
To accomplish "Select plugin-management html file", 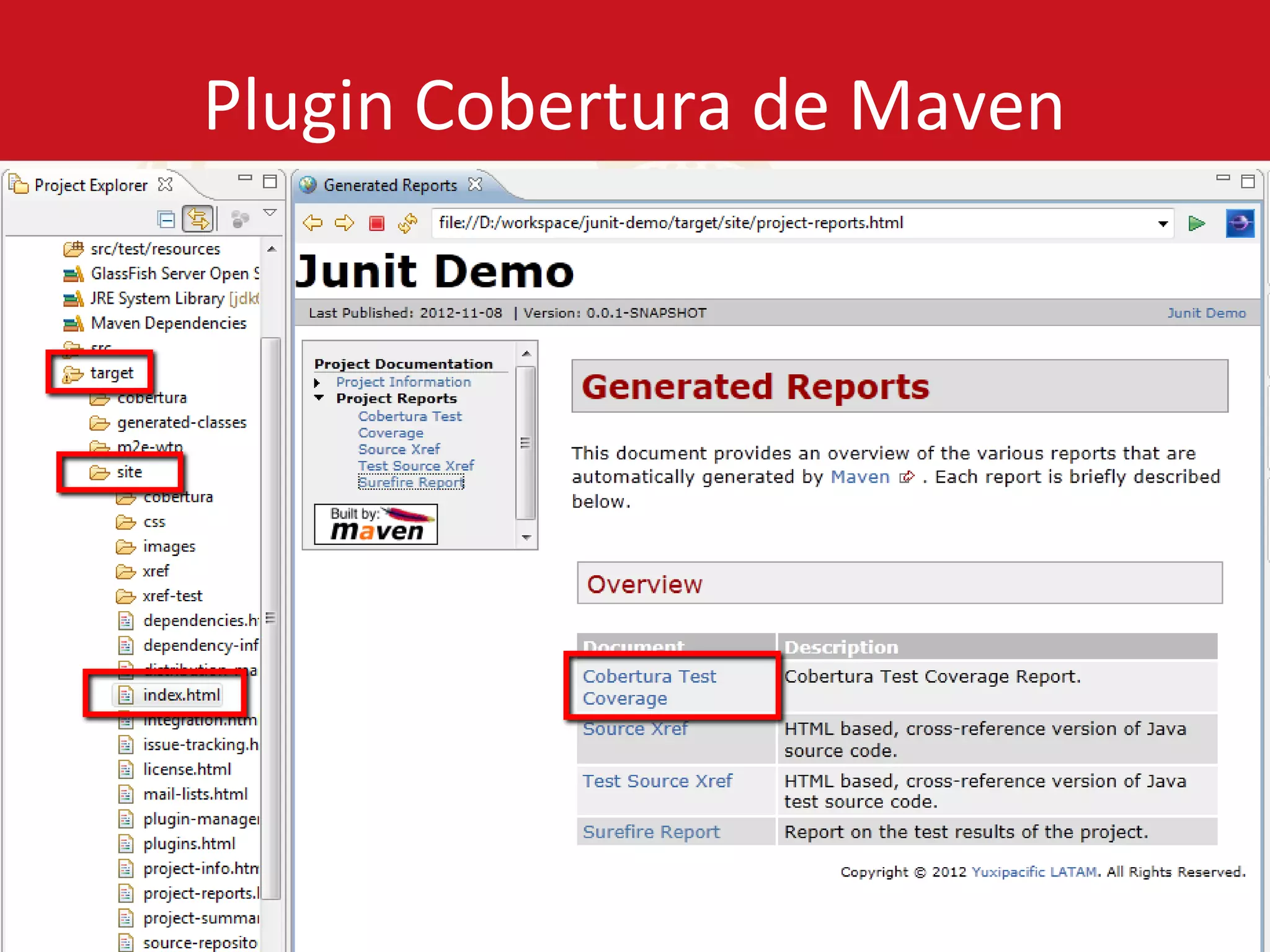I will point(189,819).
